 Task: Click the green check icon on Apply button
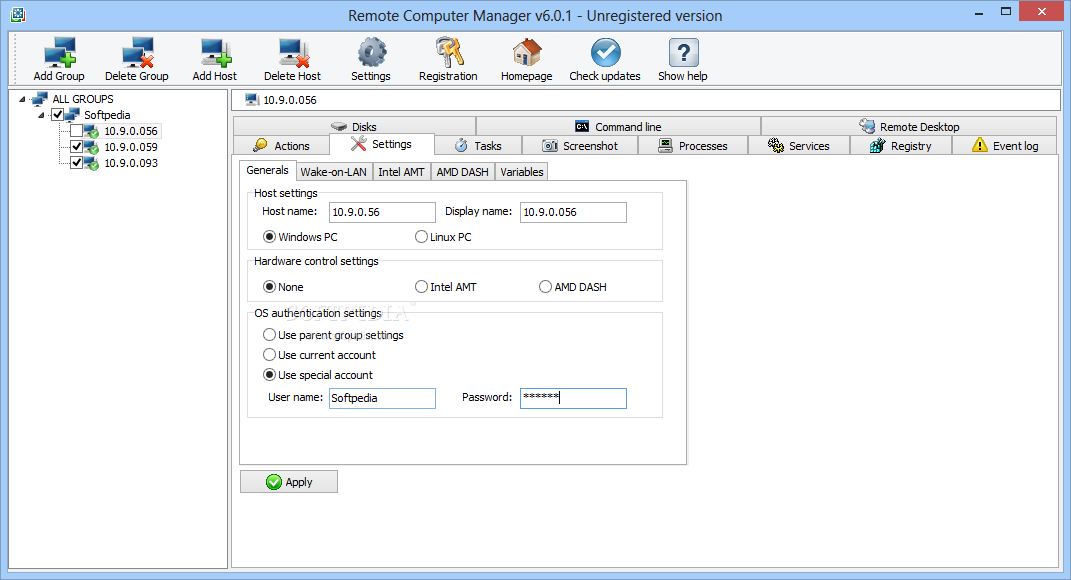(x=274, y=482)
